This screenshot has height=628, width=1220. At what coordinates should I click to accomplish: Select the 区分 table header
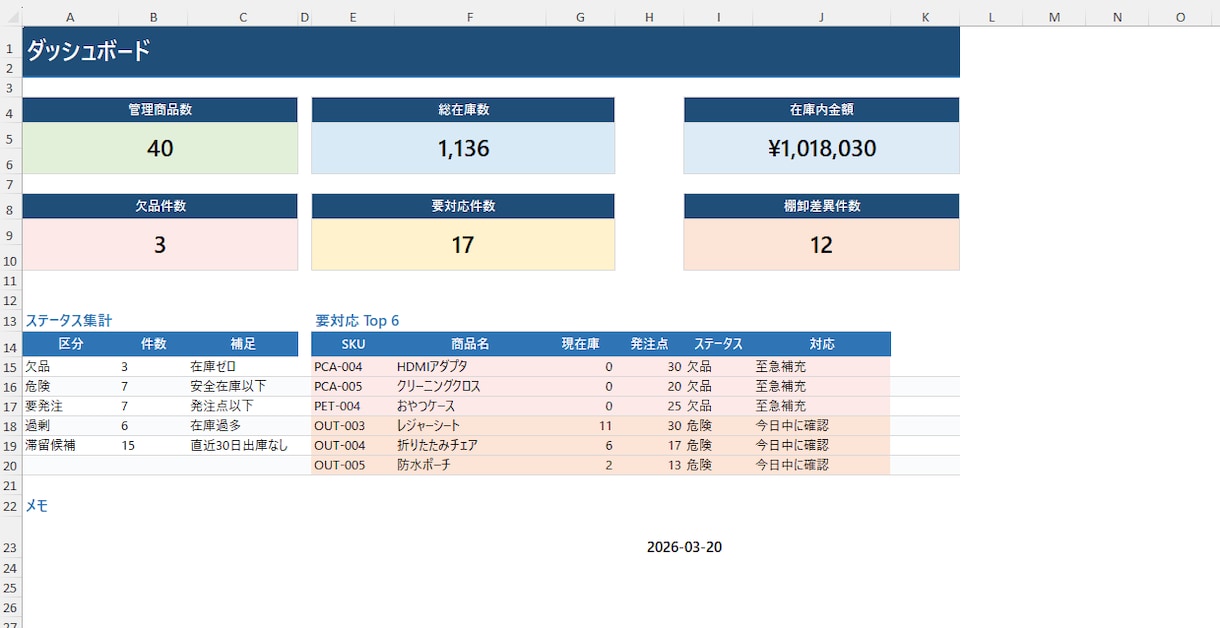(71, 344)
